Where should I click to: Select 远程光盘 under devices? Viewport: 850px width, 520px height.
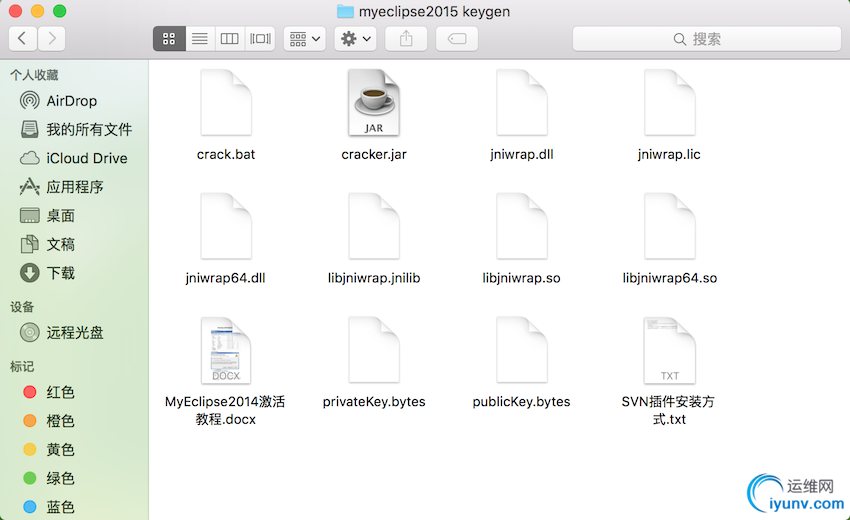point(61,332)
